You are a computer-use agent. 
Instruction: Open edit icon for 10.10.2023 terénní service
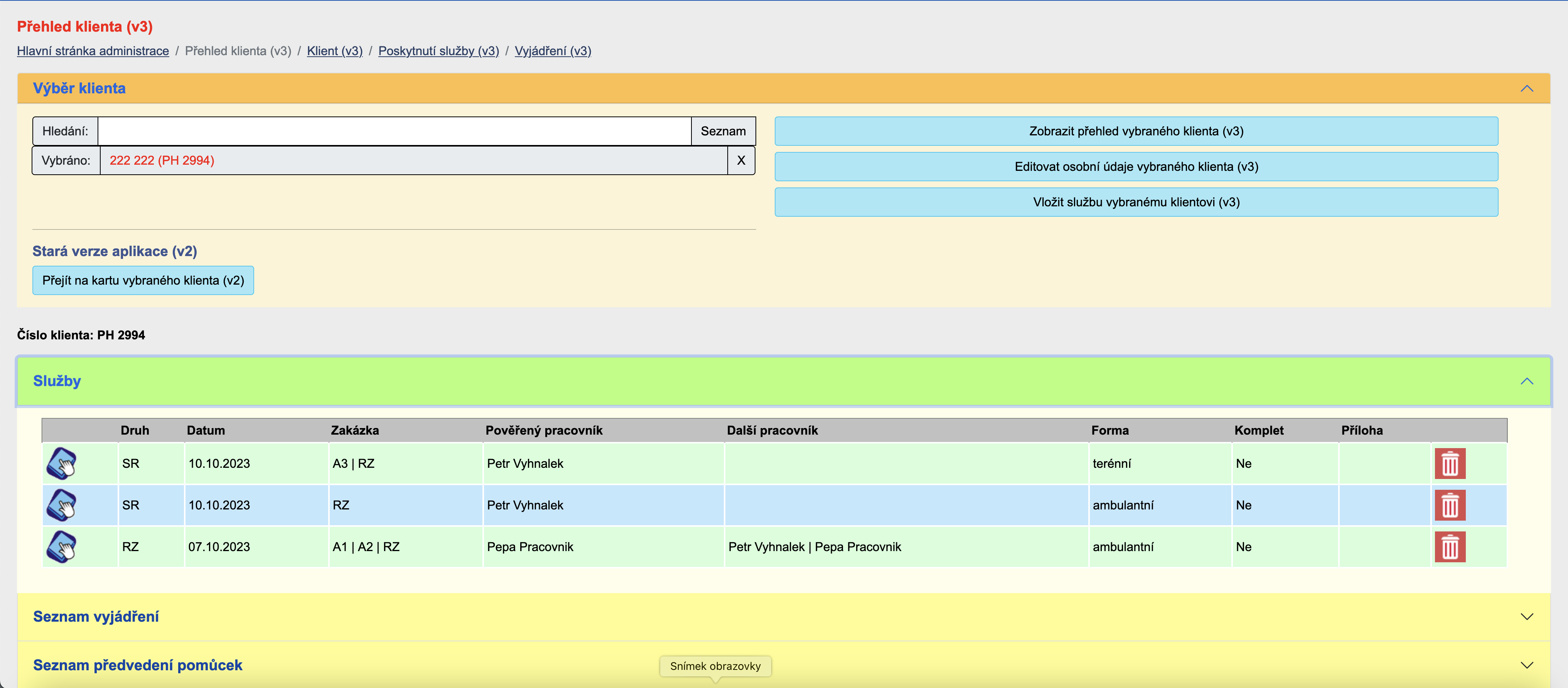point(61,463)
